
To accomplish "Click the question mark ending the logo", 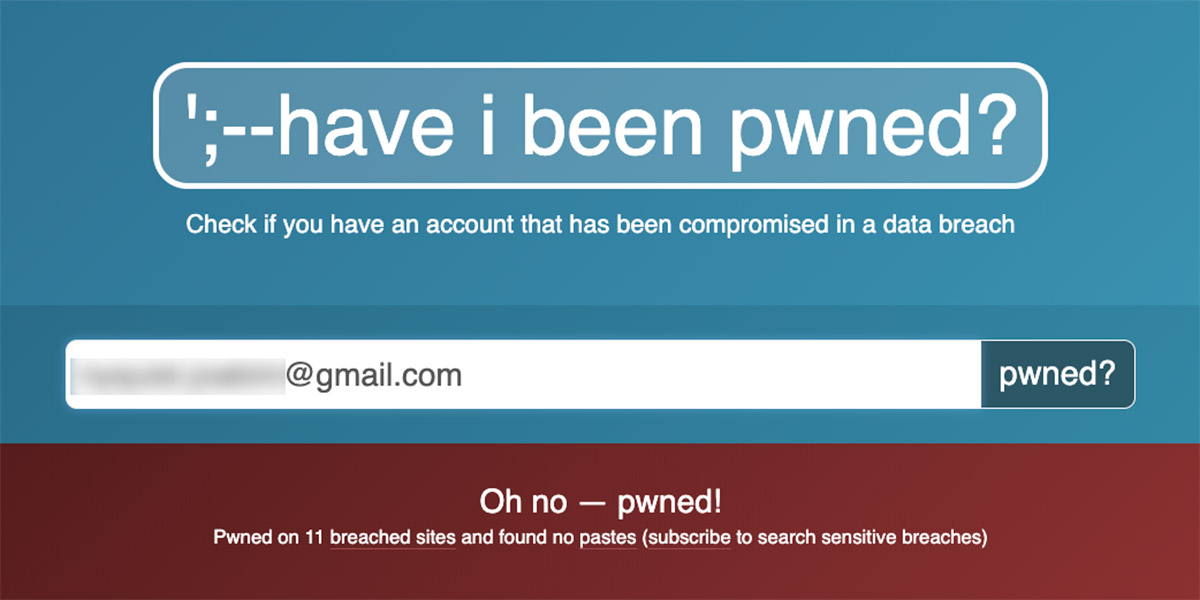I will [982, 125].
